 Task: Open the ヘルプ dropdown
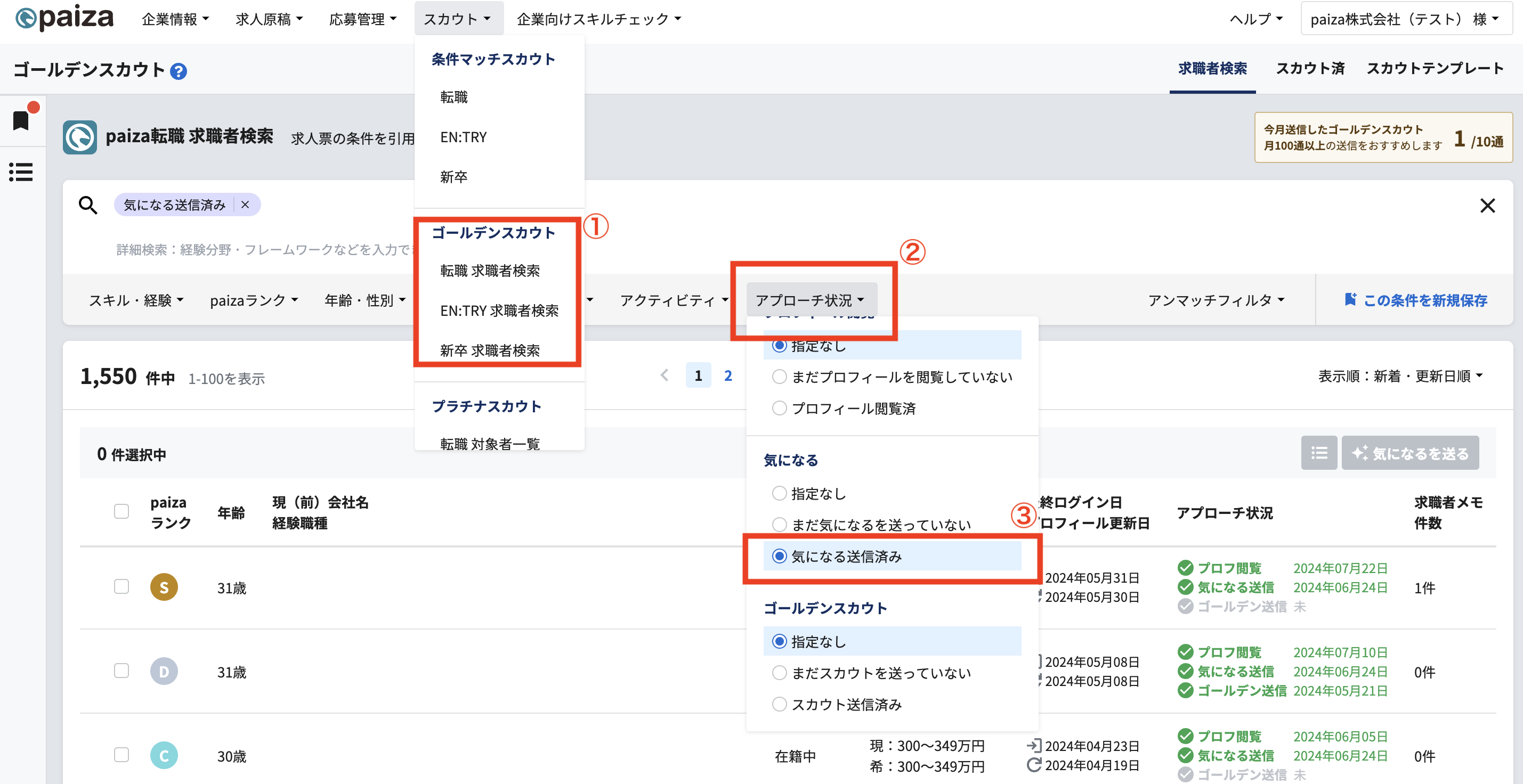coord(1257,19)
